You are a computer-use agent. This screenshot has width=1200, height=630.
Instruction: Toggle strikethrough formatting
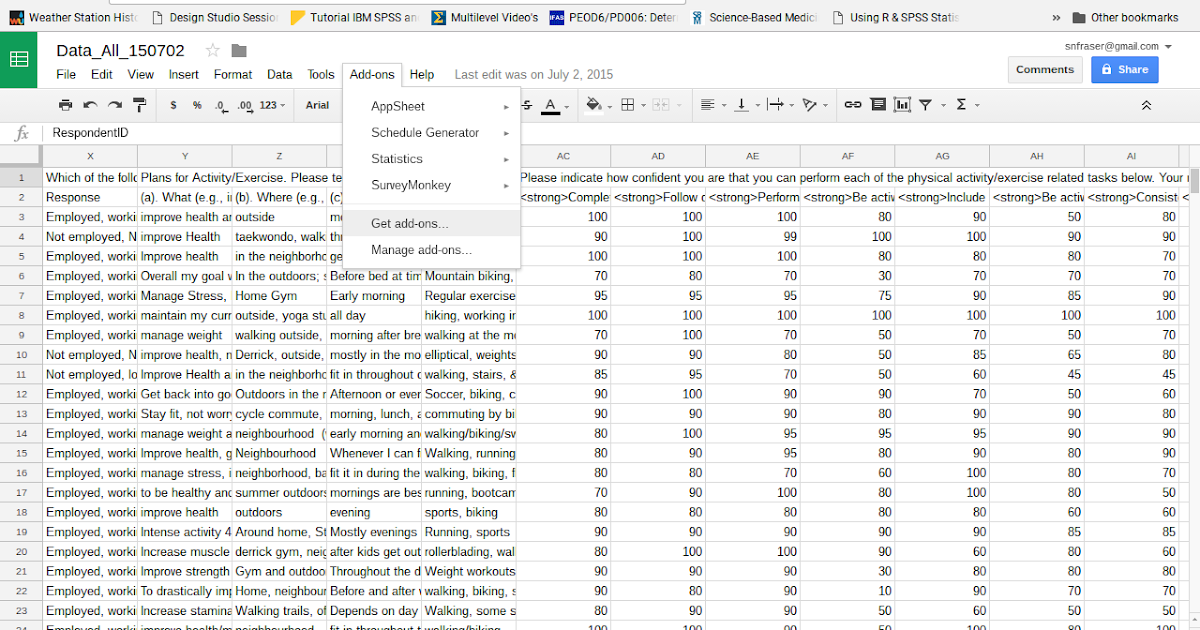point(527,104)
